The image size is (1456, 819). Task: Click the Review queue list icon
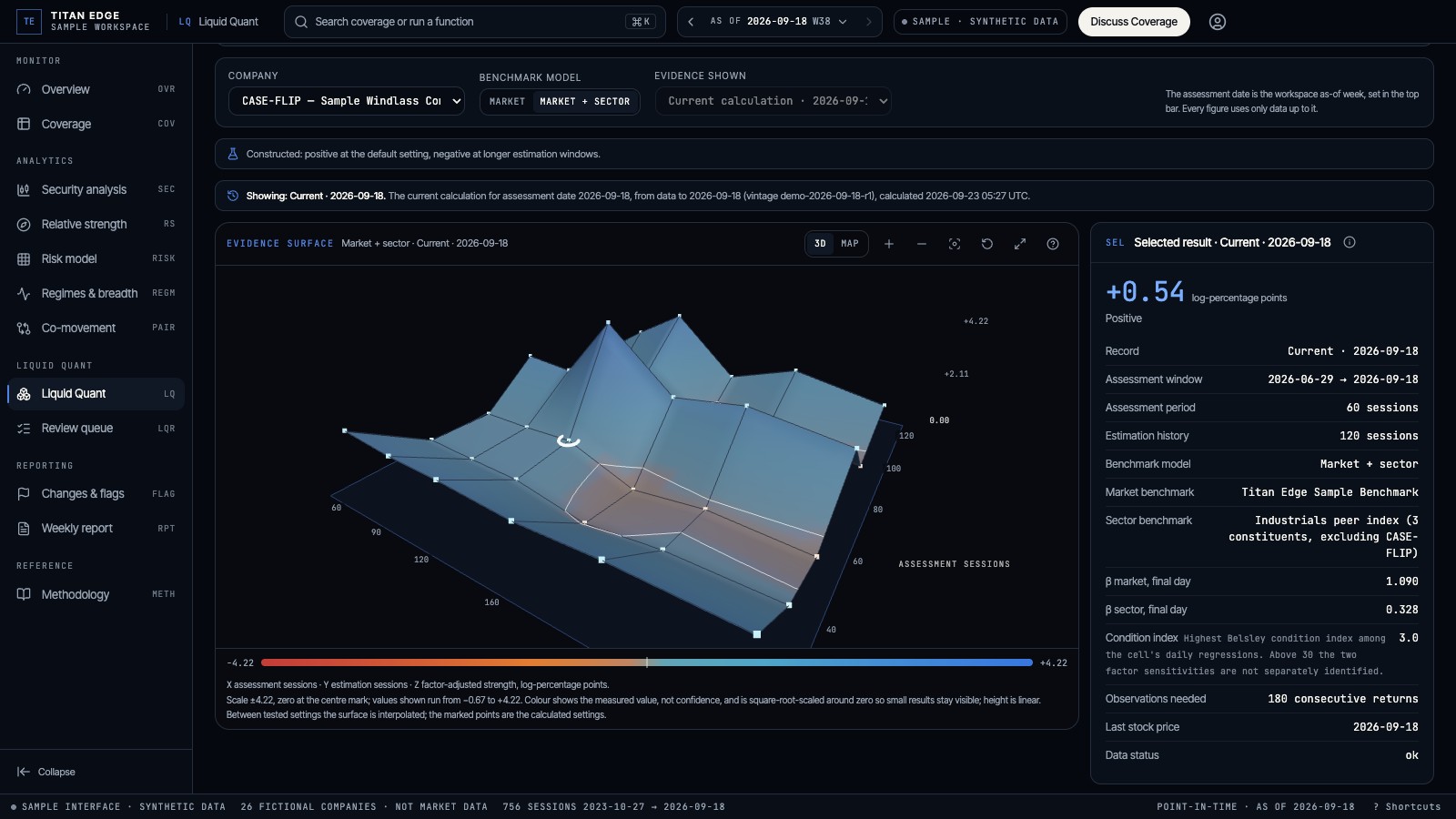coord(24,429)
